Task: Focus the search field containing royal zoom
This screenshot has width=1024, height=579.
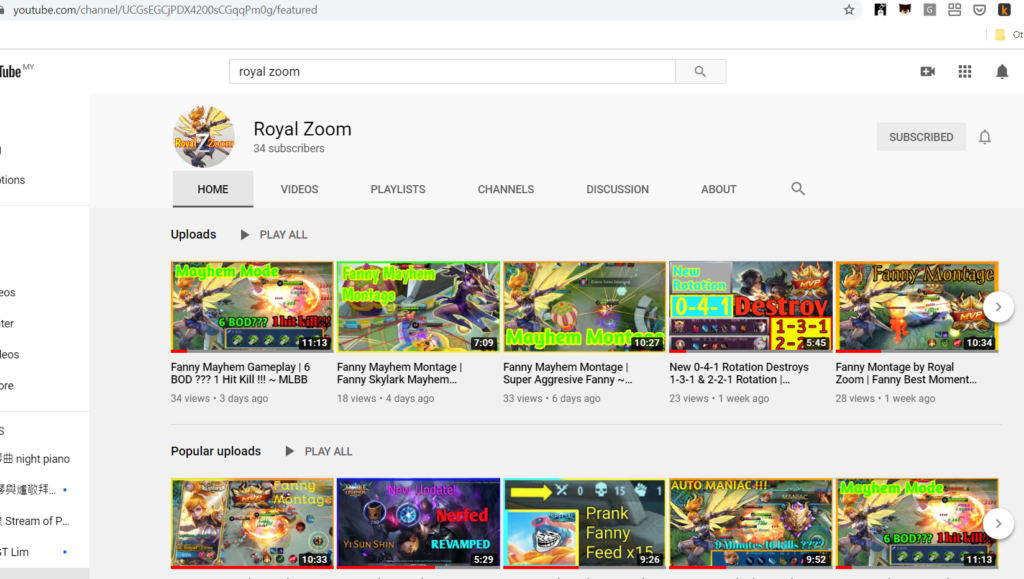Action: pyautogui.click(x=452, y=72)
